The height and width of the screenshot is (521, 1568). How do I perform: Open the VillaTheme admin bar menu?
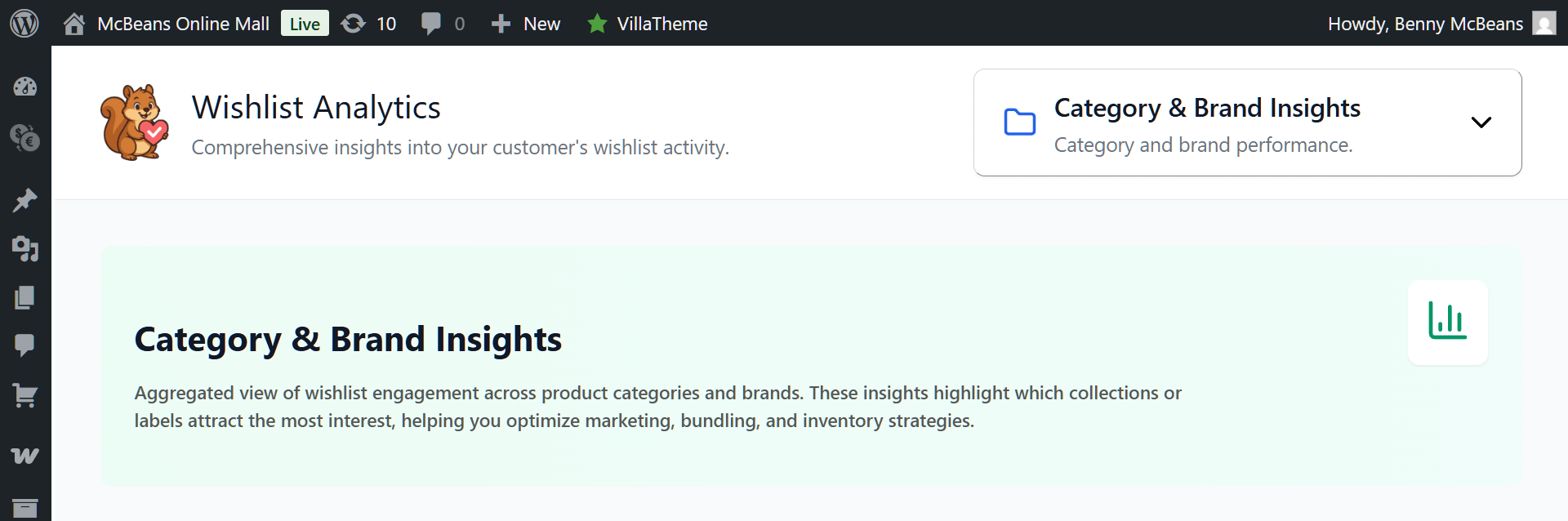[x=648, y=24]
